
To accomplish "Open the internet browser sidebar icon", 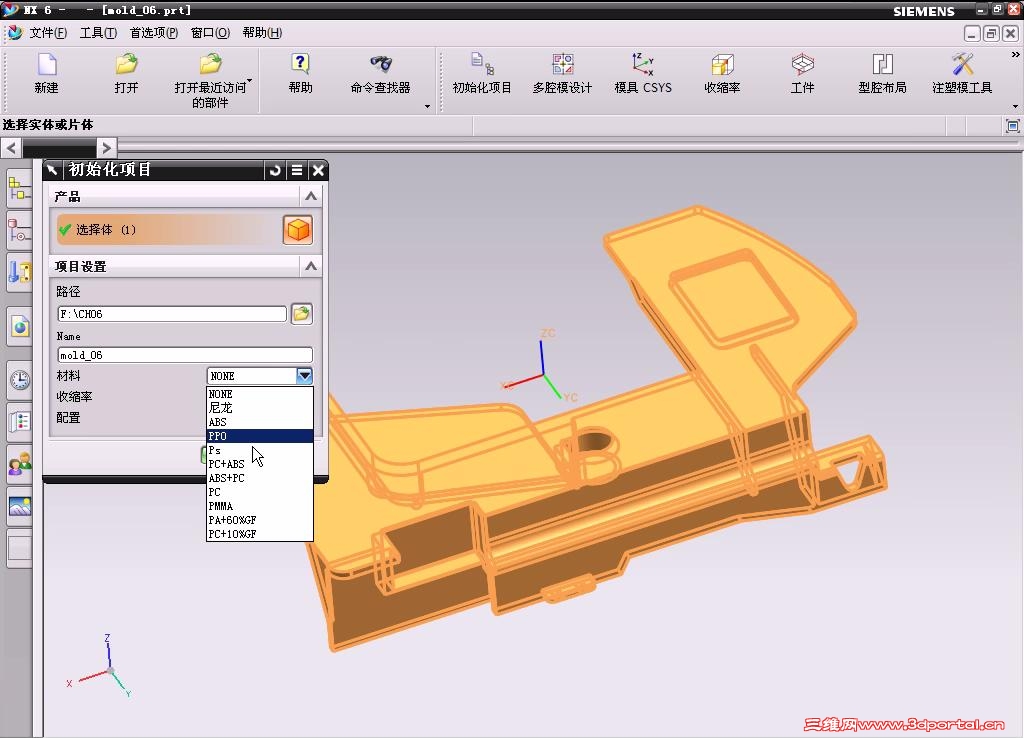I will (x=20, y=327).
